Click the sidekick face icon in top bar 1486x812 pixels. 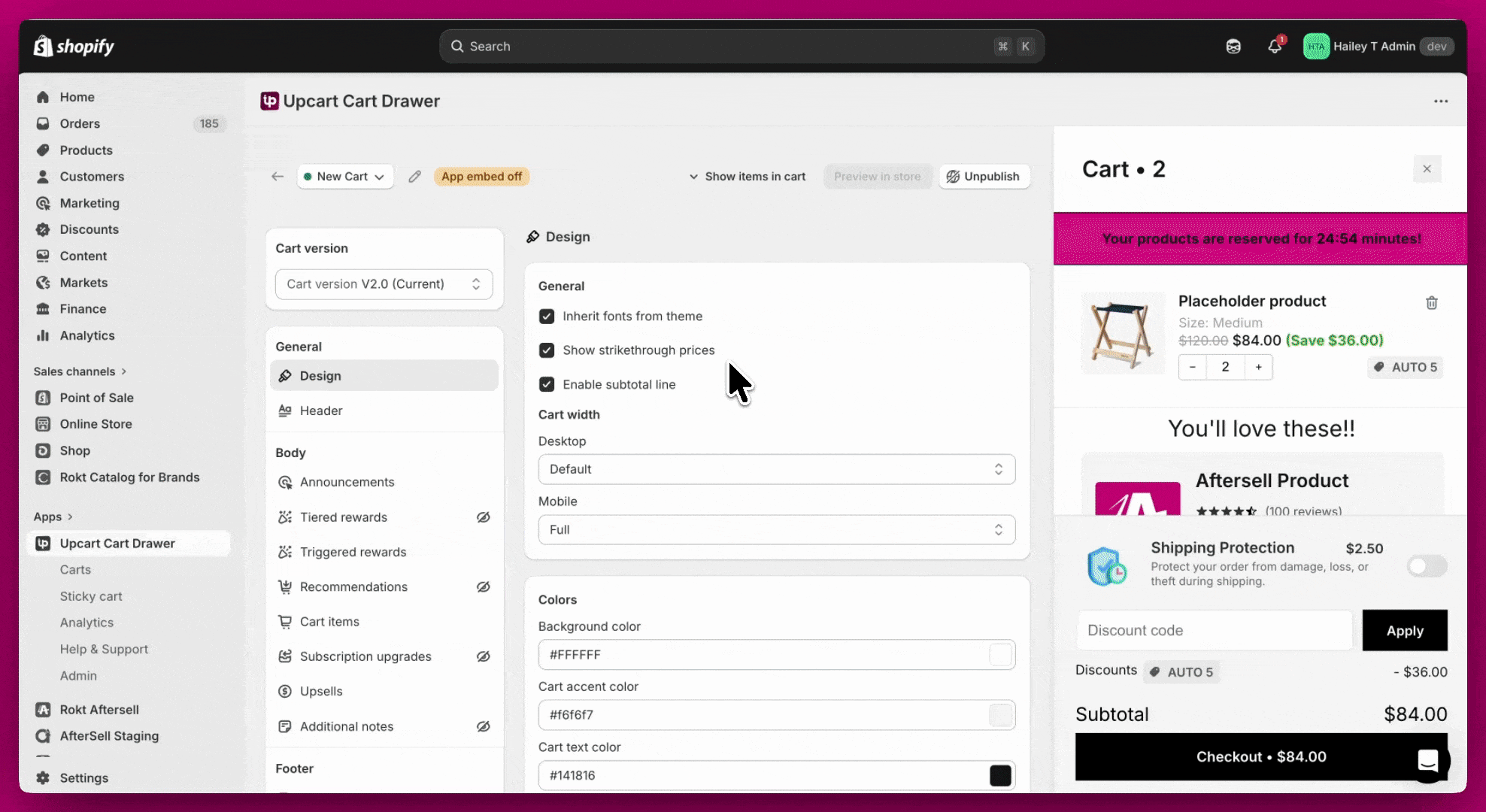(1233, 47)
